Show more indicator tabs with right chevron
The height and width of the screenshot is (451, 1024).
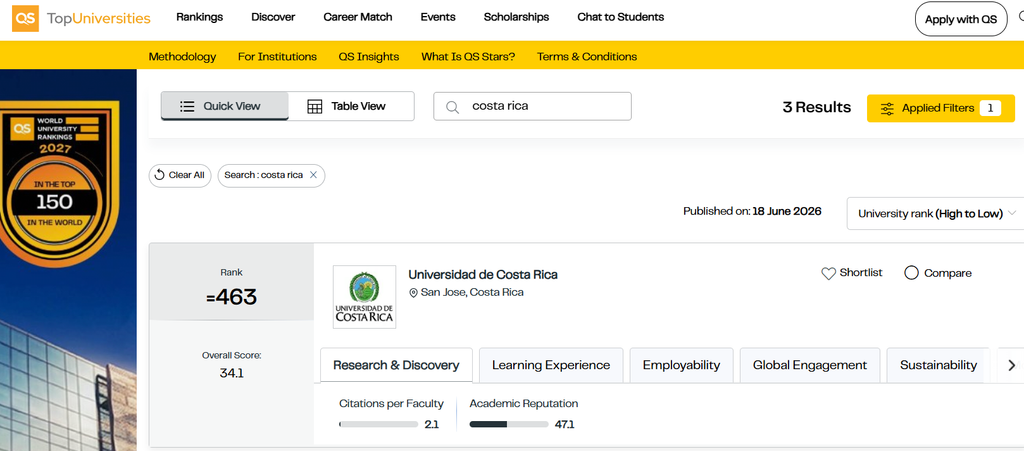1012,365
